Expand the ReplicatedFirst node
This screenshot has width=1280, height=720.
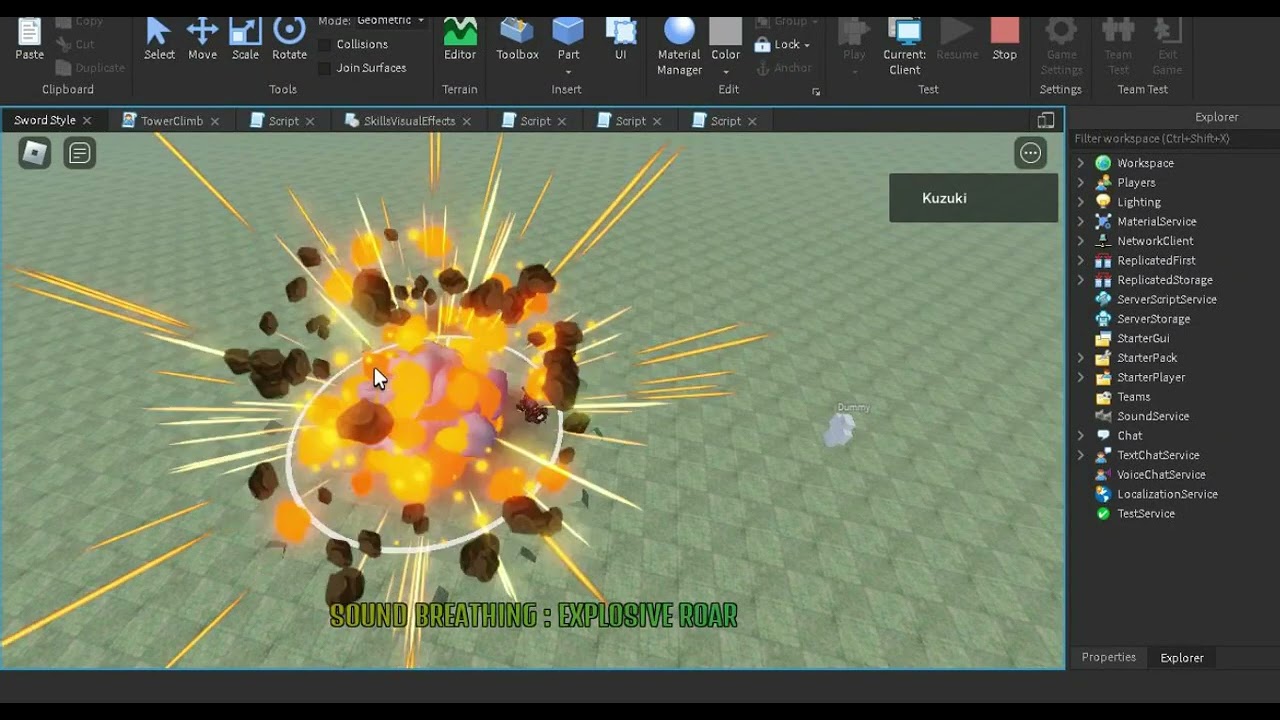[x=1081, y=260]
